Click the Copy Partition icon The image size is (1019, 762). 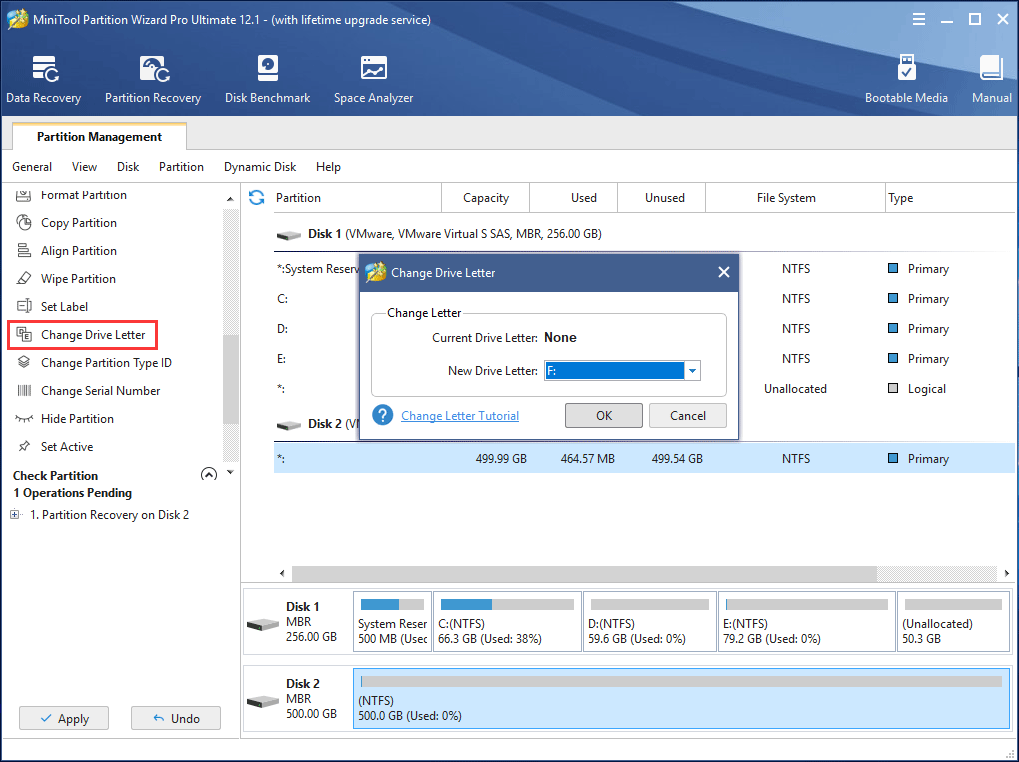point(24,223)
